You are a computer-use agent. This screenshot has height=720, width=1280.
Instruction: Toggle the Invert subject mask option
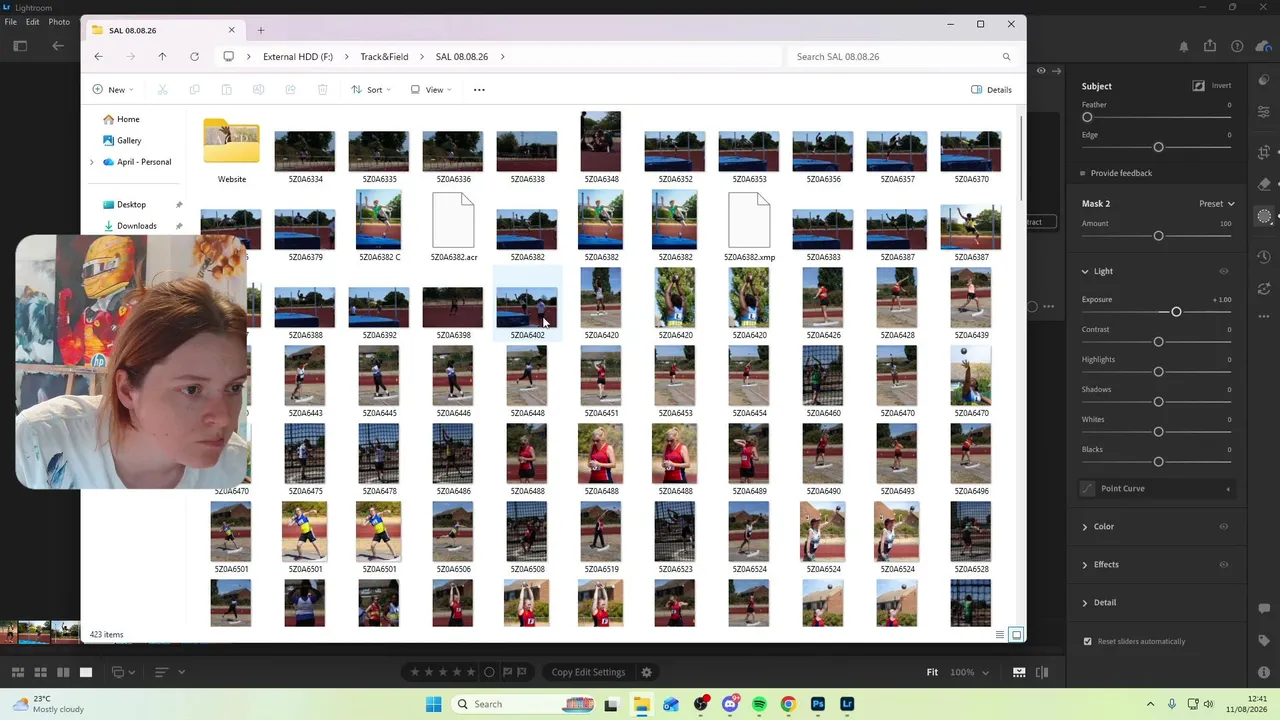pos(1211,86)
